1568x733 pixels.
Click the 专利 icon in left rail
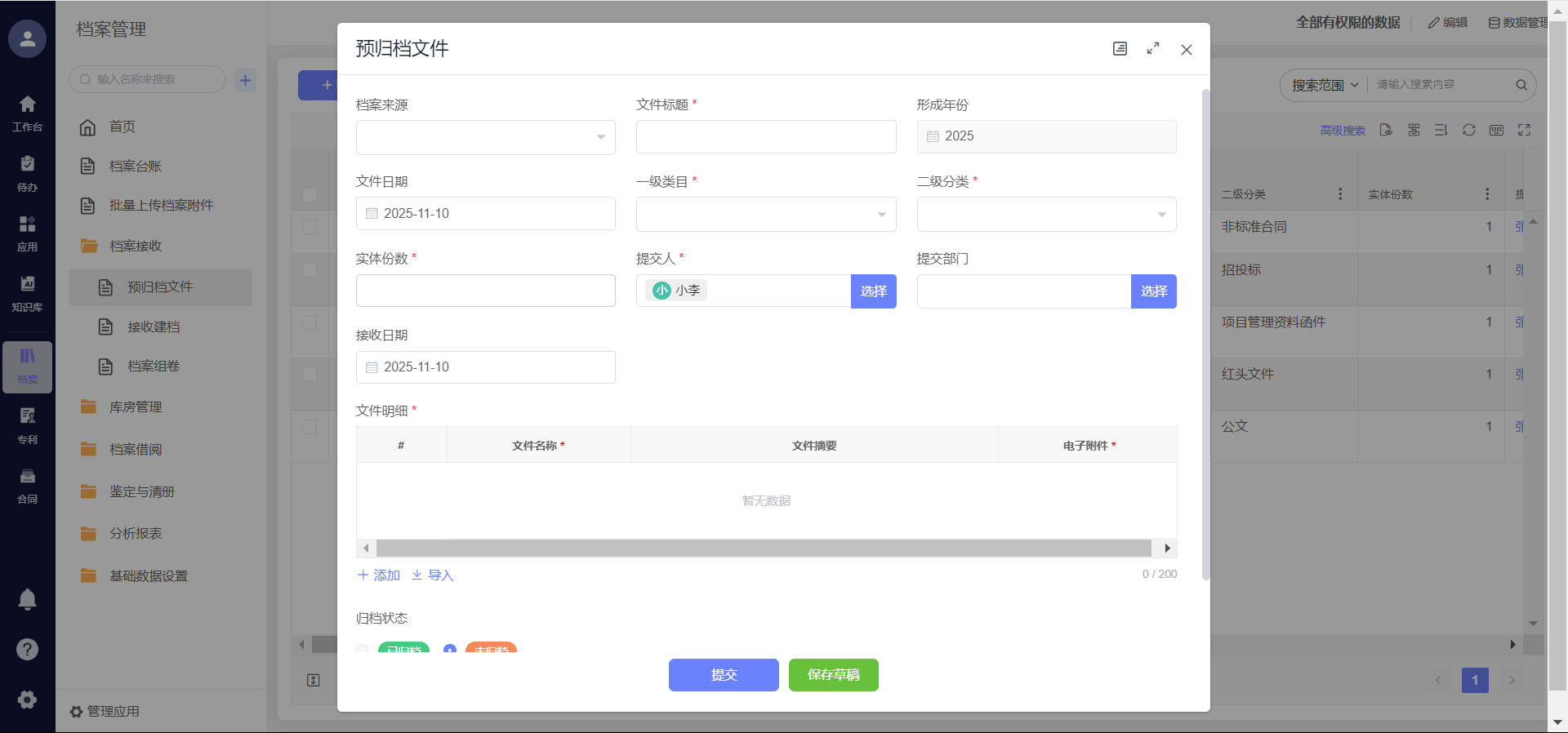pyautogui.click(x=27, y=425)
